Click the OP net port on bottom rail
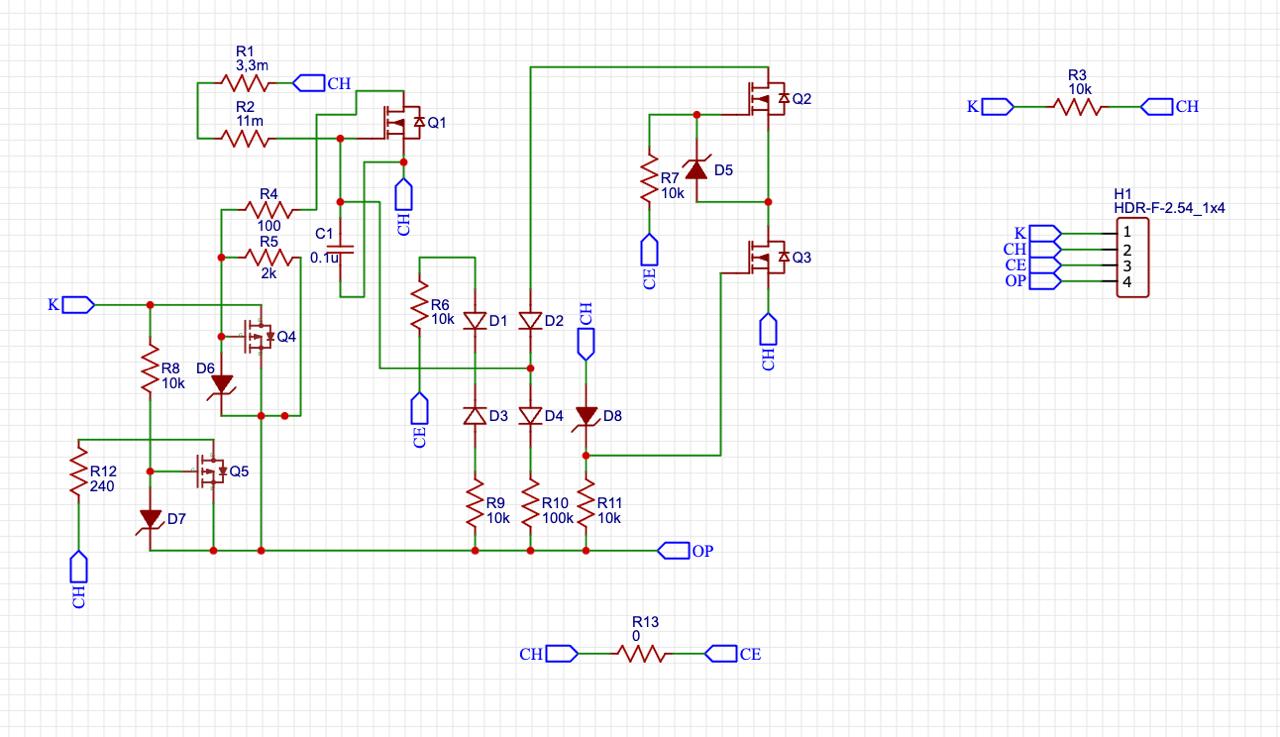This screenshot has width=1280, height=737. pos(674,550)
